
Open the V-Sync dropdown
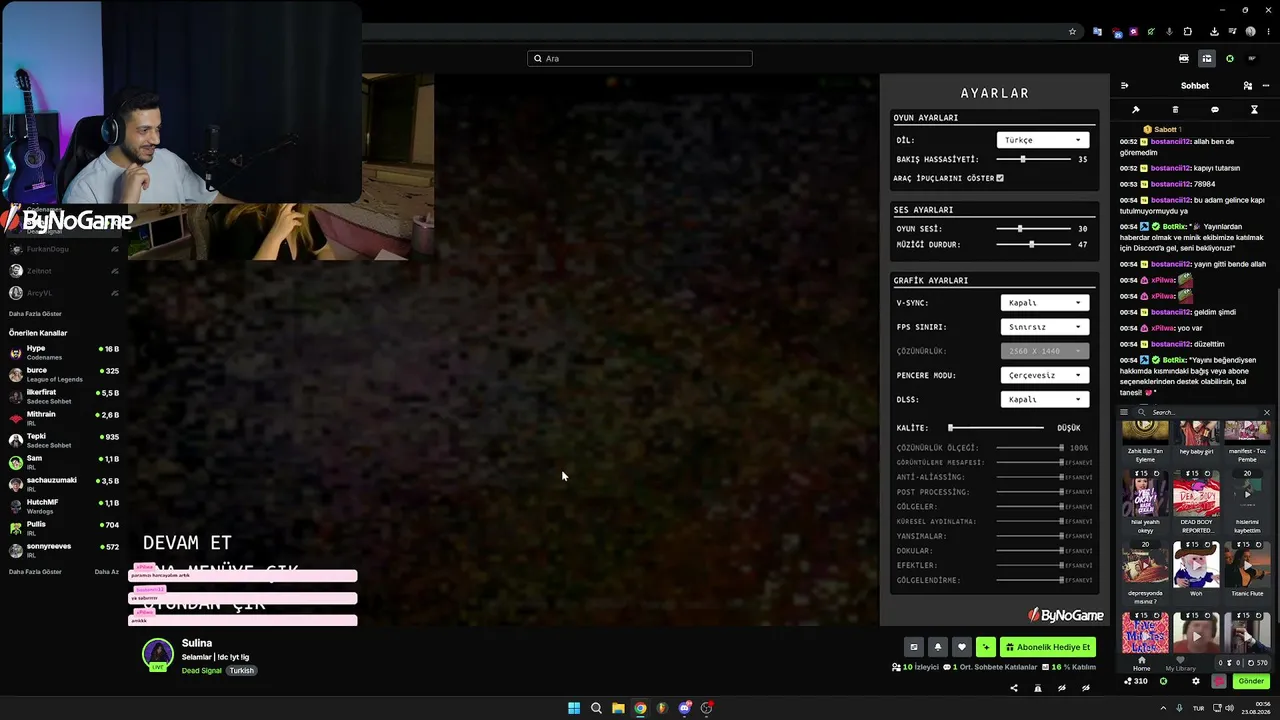coord(1044,303)
